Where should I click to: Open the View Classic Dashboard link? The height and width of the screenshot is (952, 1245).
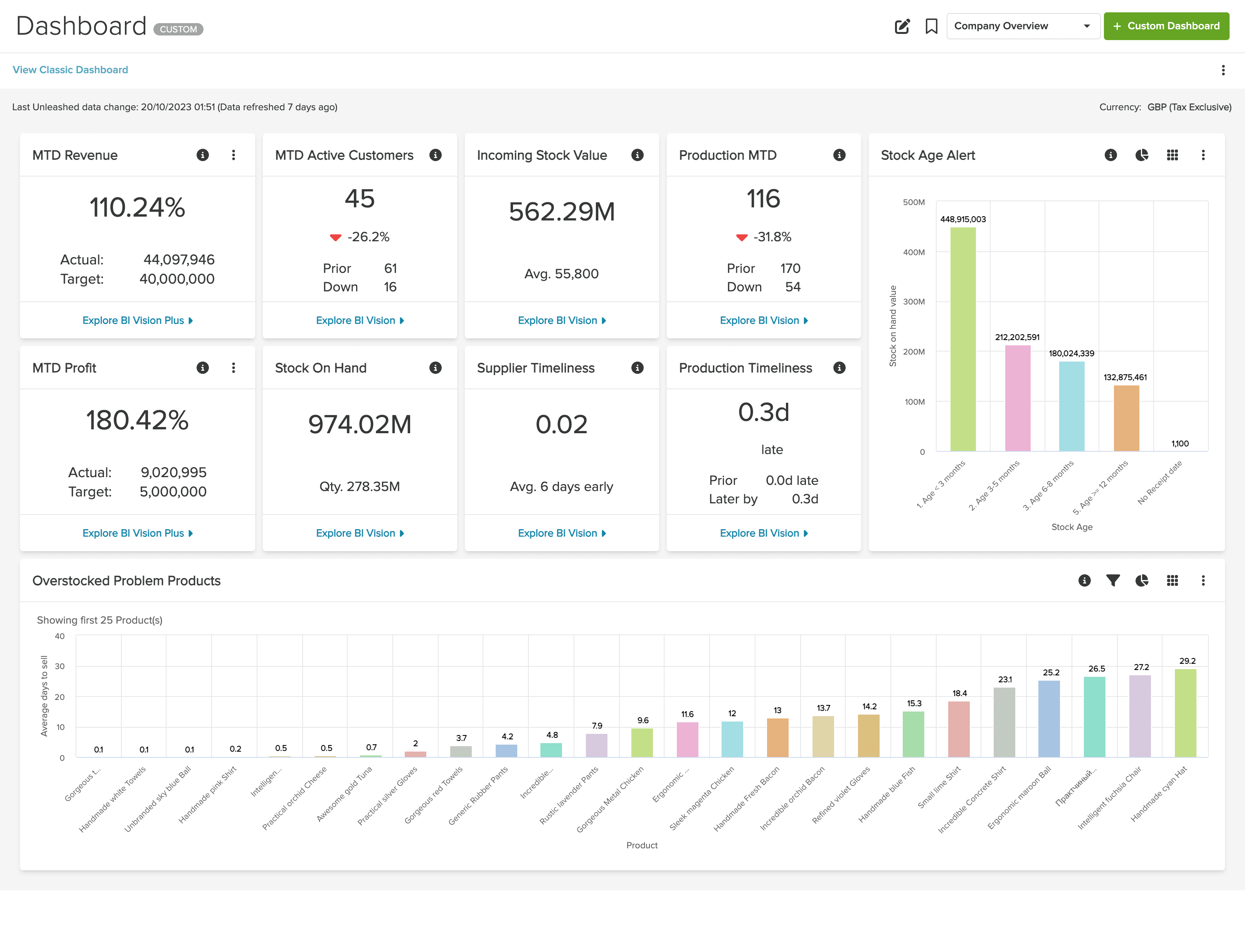coord(70,70)
